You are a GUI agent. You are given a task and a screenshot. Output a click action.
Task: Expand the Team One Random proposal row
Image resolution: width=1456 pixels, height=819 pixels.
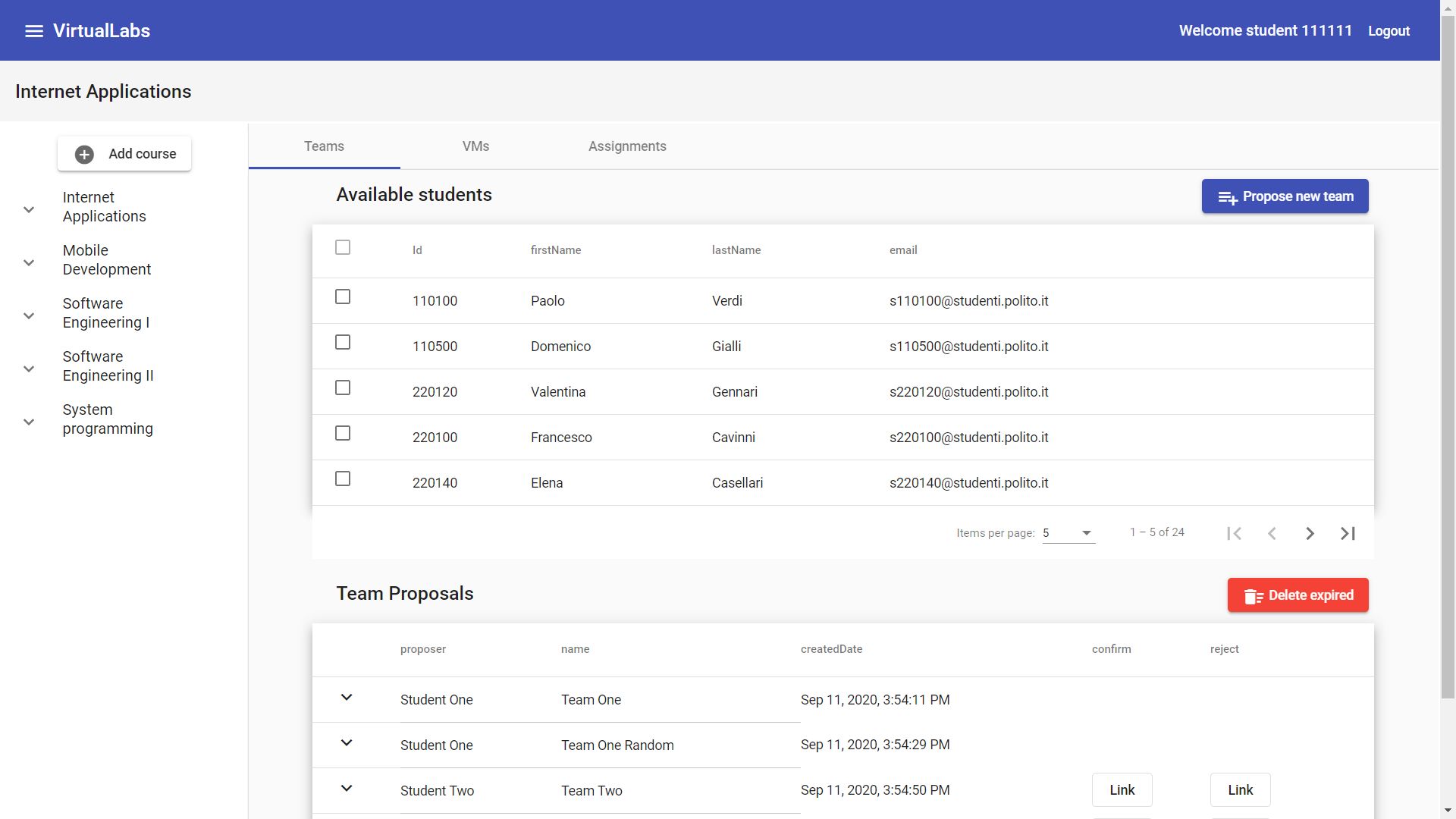[x=347, y=742]
